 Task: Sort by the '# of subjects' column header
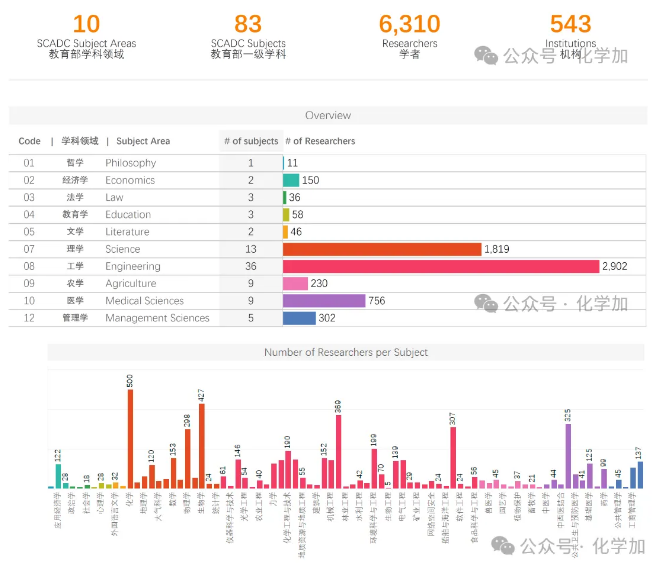point(251,141)
